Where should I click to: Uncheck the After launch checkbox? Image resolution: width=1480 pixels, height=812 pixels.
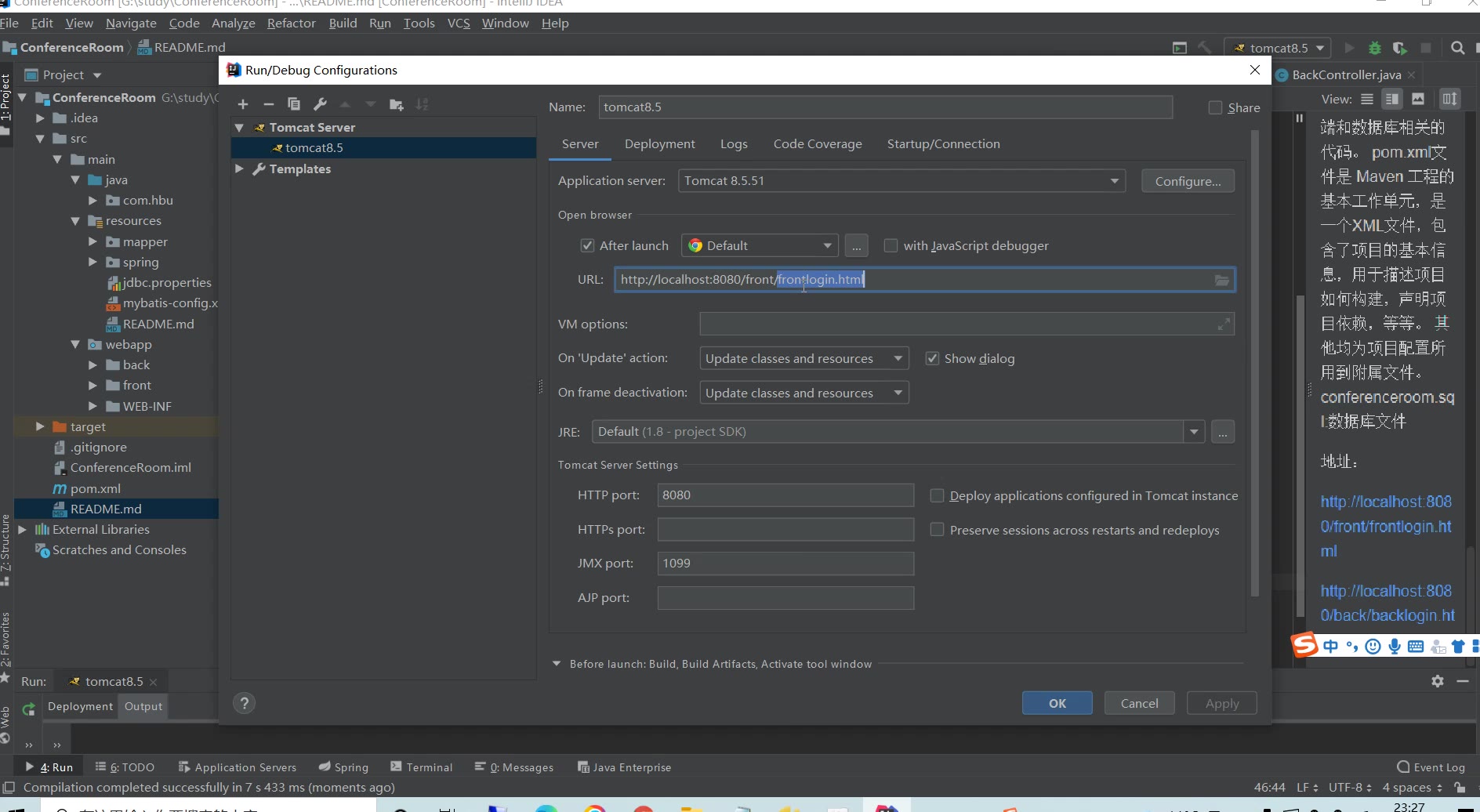tap(587, 245)
